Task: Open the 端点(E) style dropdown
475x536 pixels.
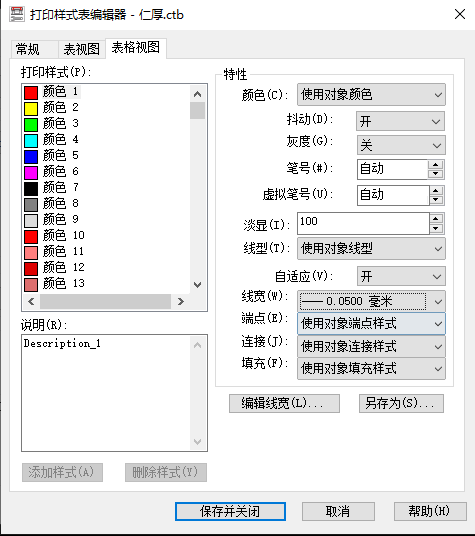Action: click(x=371, y=323)
